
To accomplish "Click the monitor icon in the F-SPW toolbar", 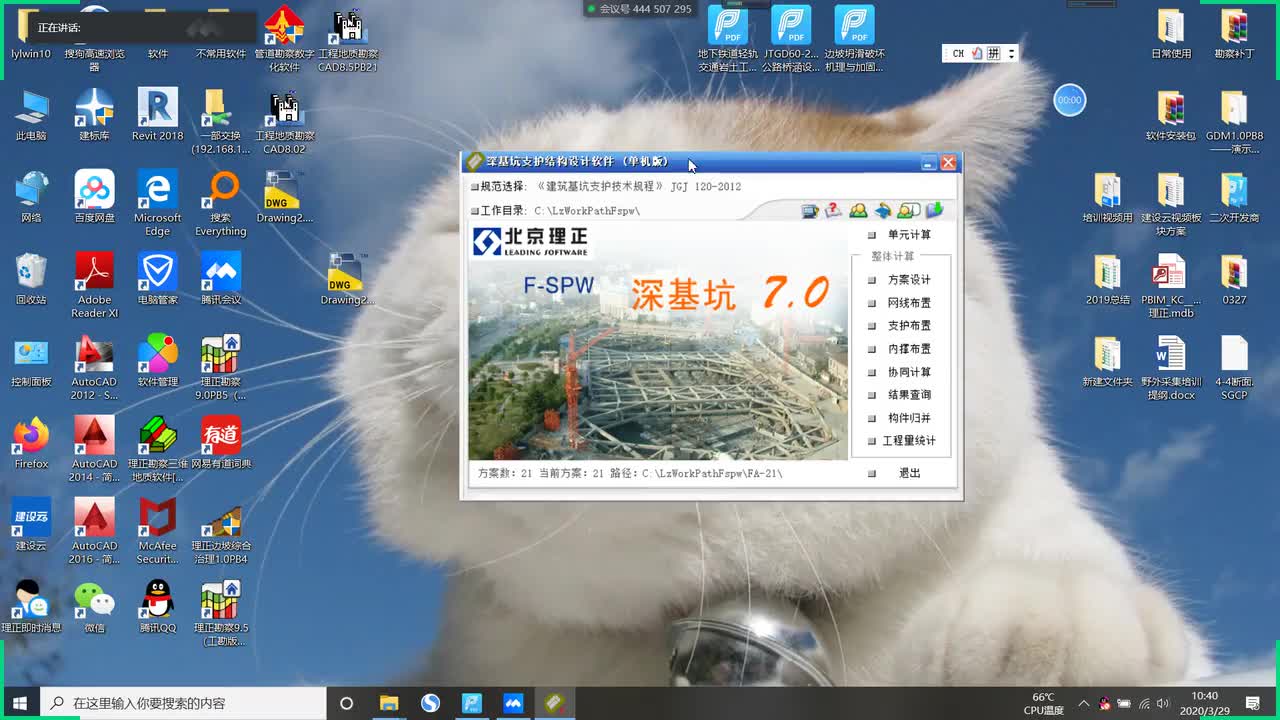I will (x=810, y=211).
